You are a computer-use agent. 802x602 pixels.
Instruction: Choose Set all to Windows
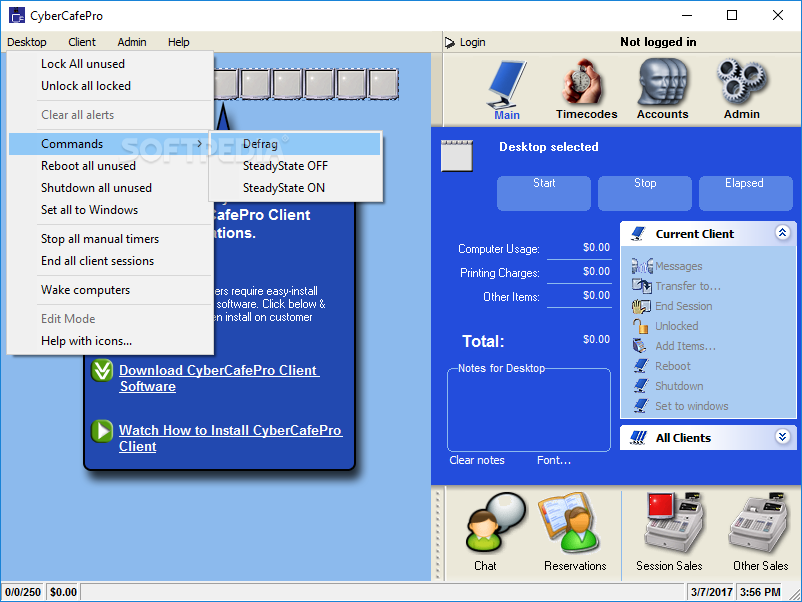pyautogui.click(x=110, y=210)
